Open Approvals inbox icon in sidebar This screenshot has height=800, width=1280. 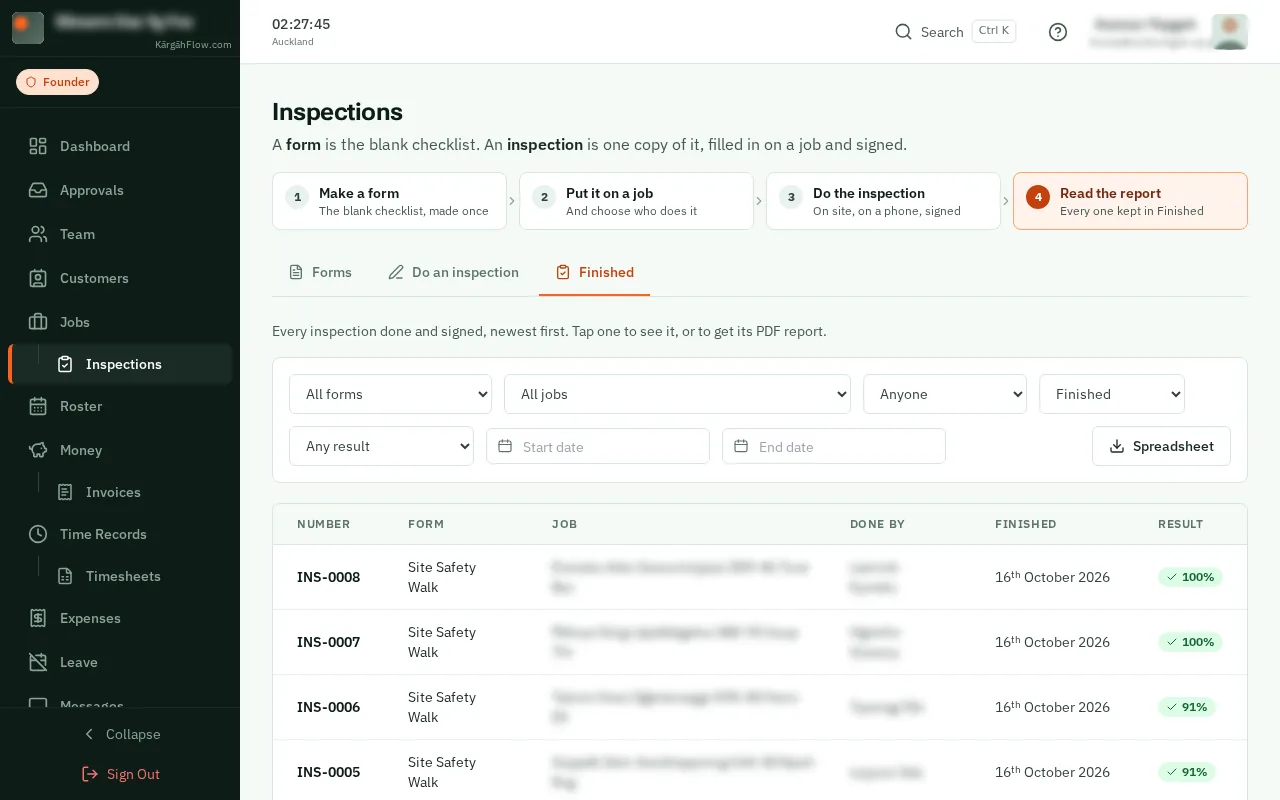tap(38, 190)
